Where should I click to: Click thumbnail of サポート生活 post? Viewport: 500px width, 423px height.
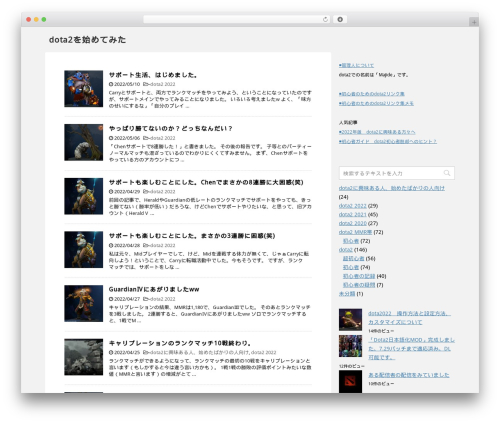(84, 89)
